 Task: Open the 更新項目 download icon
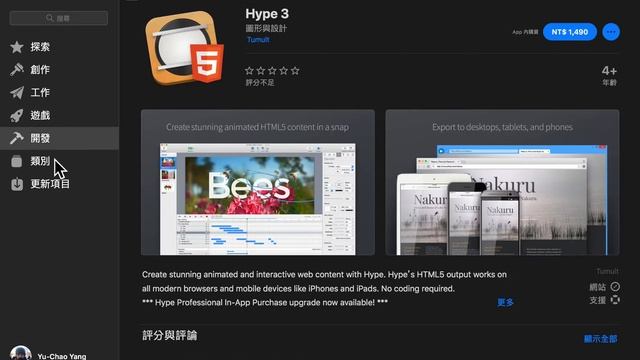pos(17,184)
